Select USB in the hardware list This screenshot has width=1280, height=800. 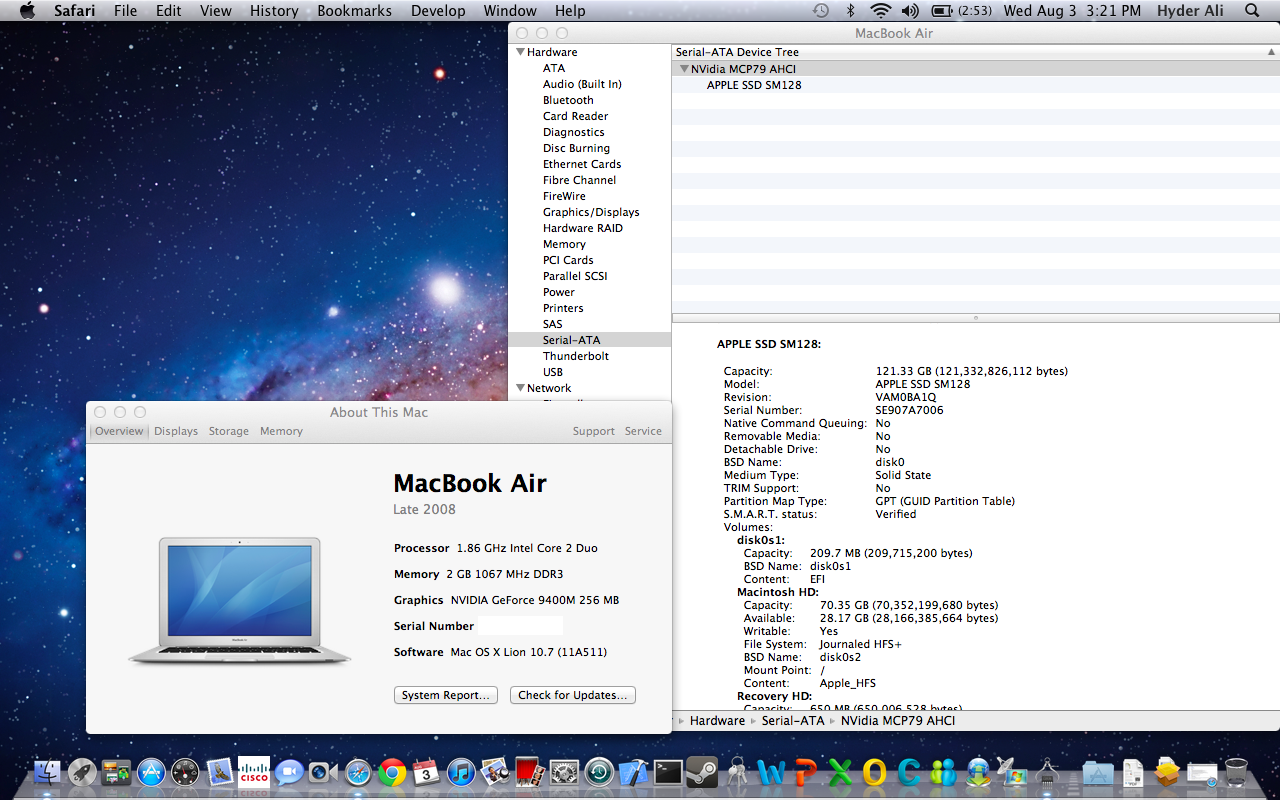(x=553, y=372)
